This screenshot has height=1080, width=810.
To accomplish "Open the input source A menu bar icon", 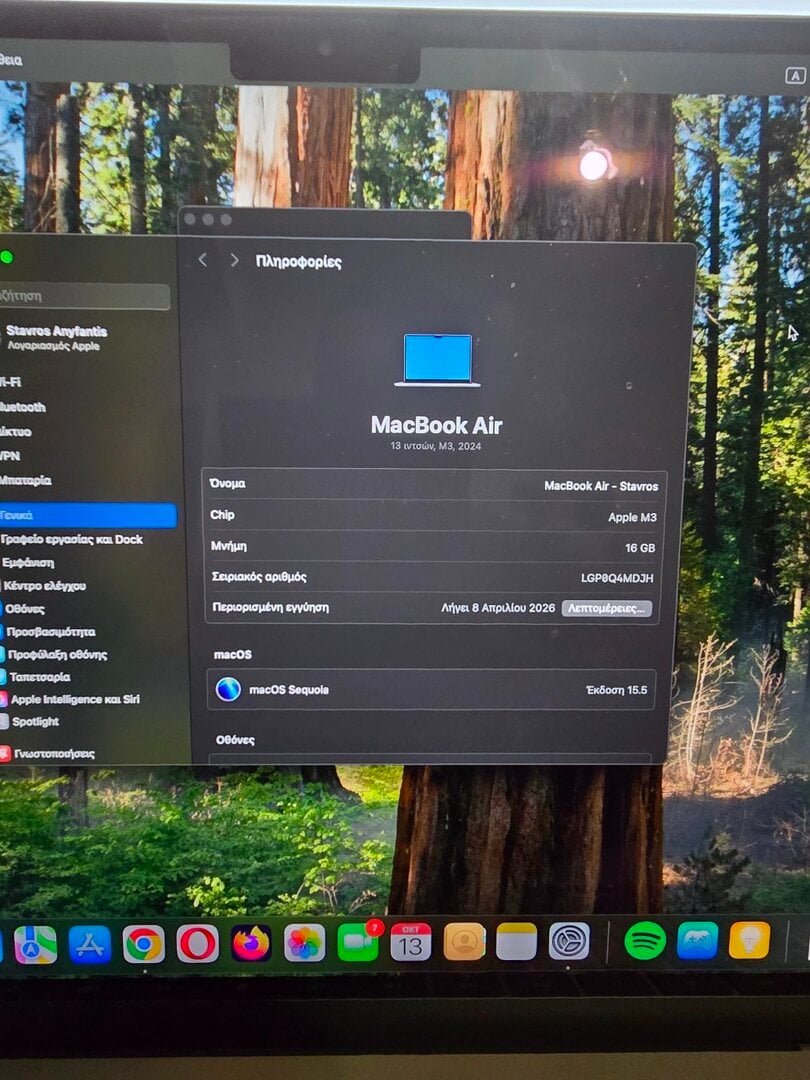I will click(796, 76).
